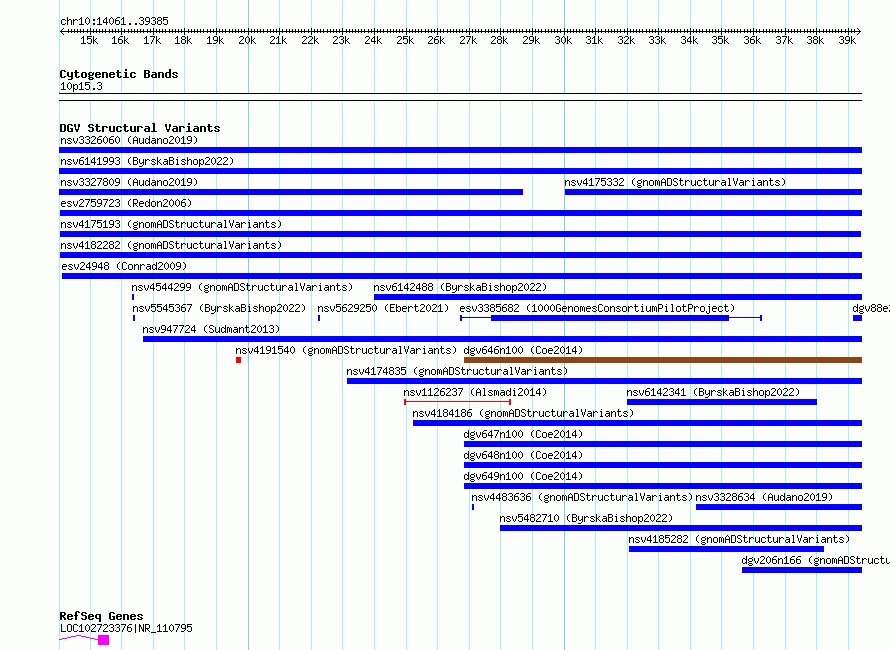This screenshot has height=650, width=890.
Task: Click dgv647n100 (Coe2014) label
Action: pyautogui.click(x=523, y=434)
